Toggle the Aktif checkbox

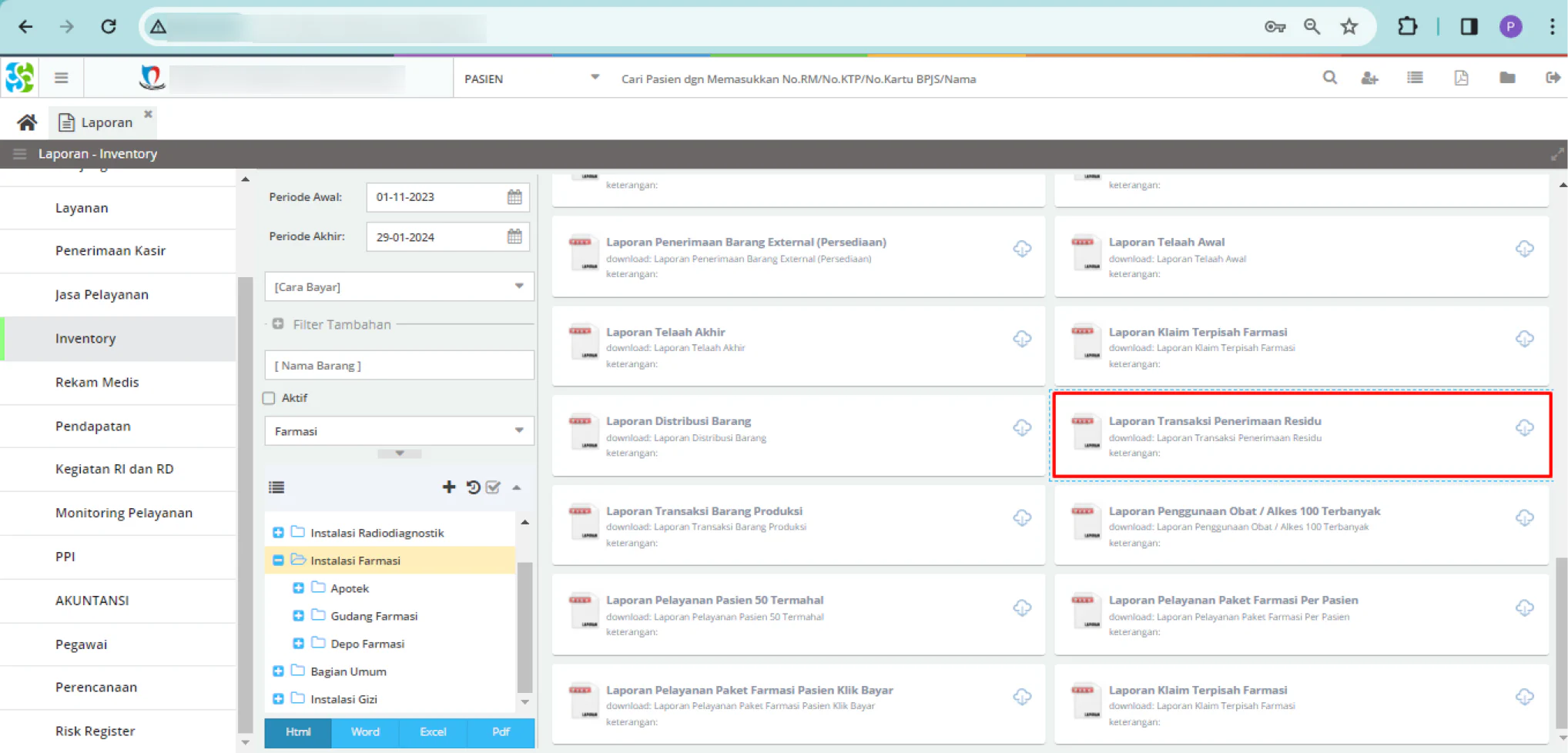click(269, 398)
